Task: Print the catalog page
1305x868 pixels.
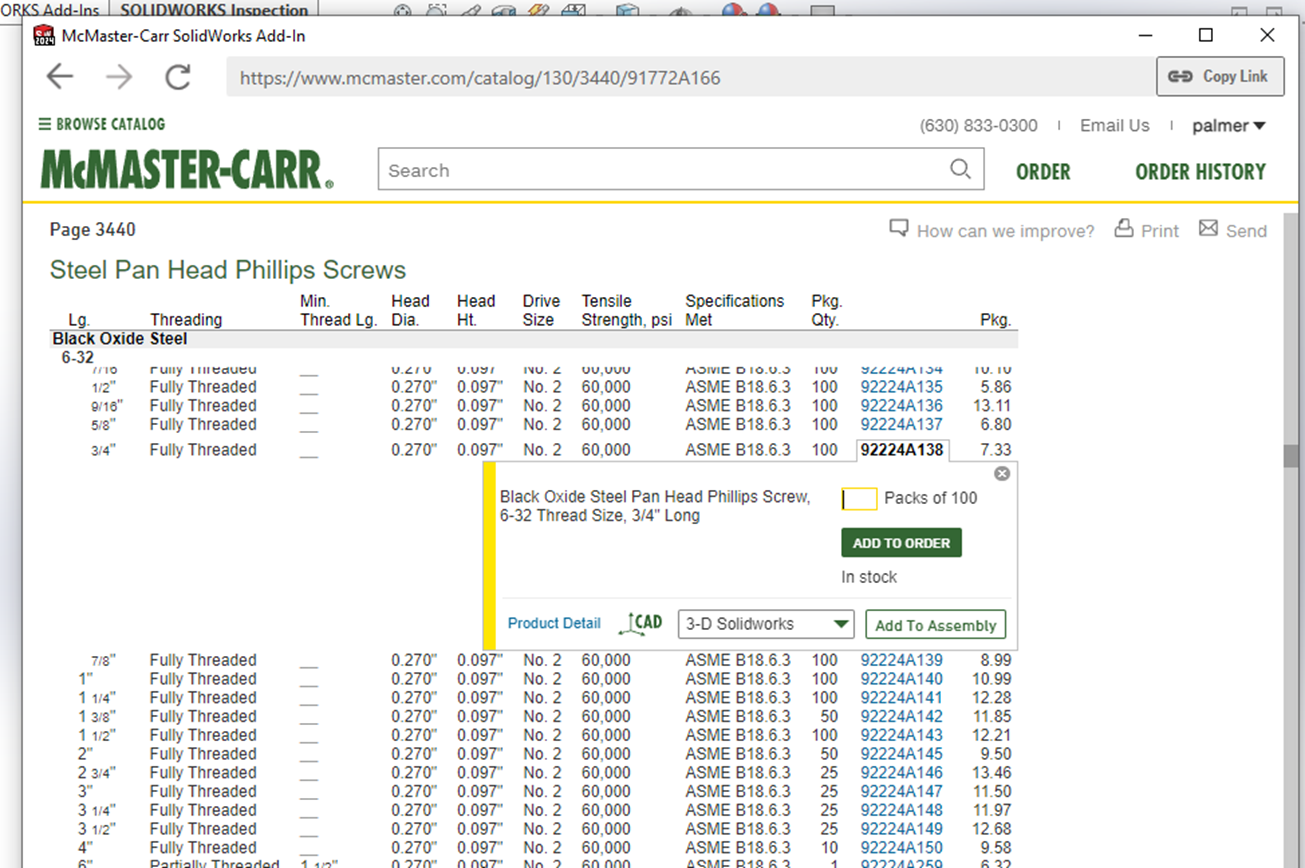Action: (1147, 230)
